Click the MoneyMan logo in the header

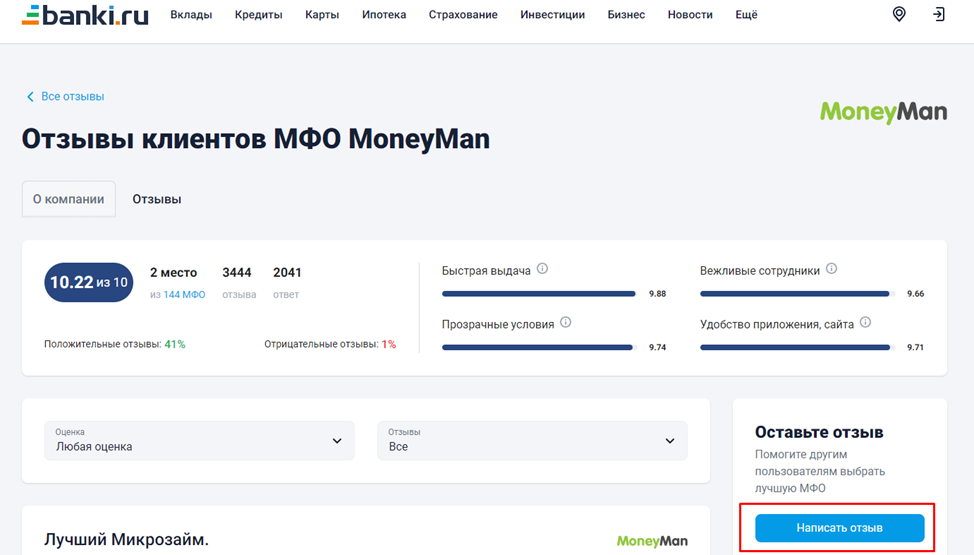point(883,112)
